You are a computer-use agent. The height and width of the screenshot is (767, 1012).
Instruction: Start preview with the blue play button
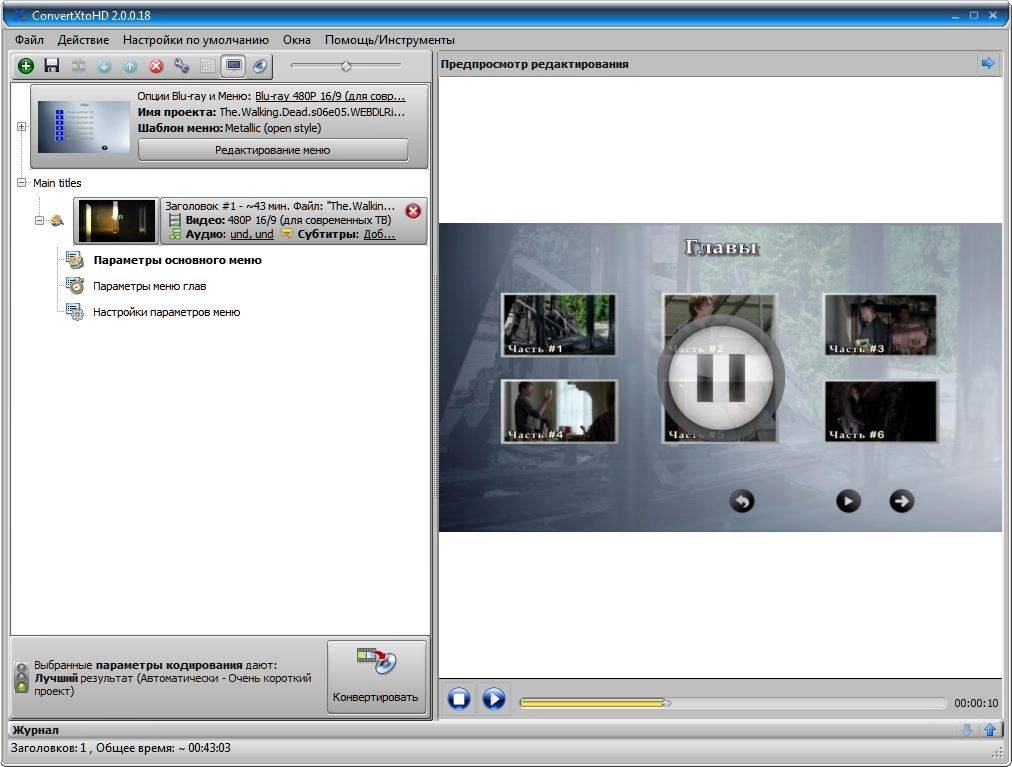point(494,699)
